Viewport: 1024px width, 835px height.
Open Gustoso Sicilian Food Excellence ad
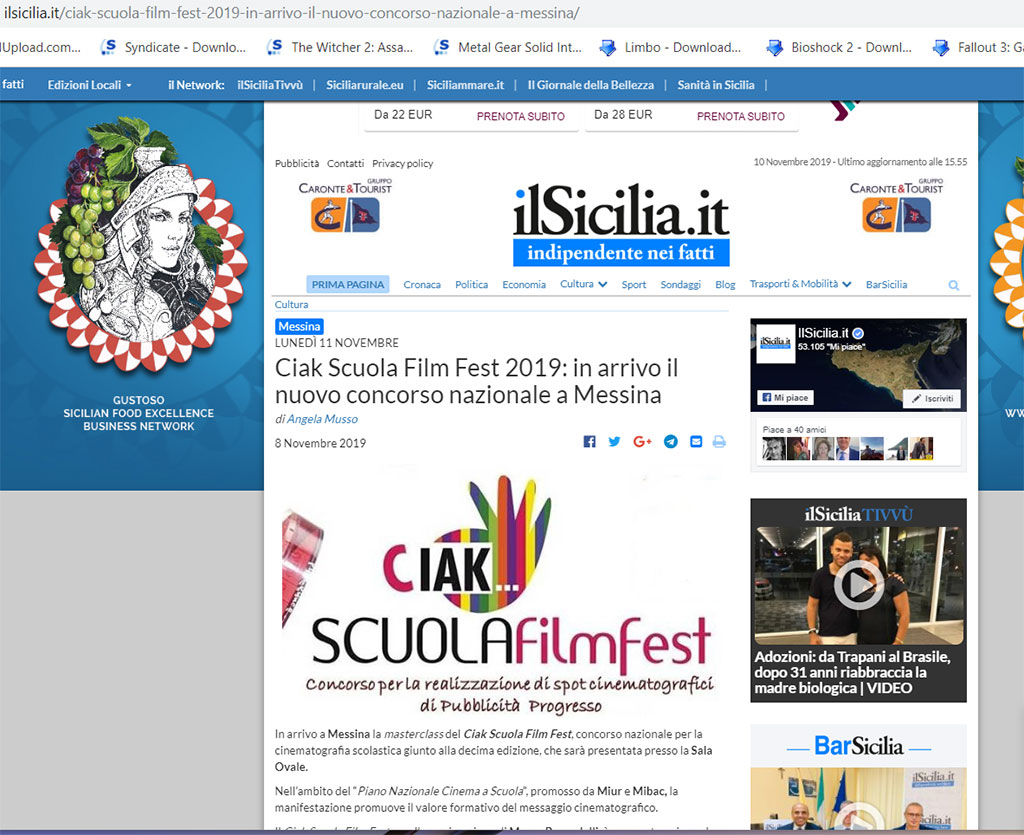(138, 274)
